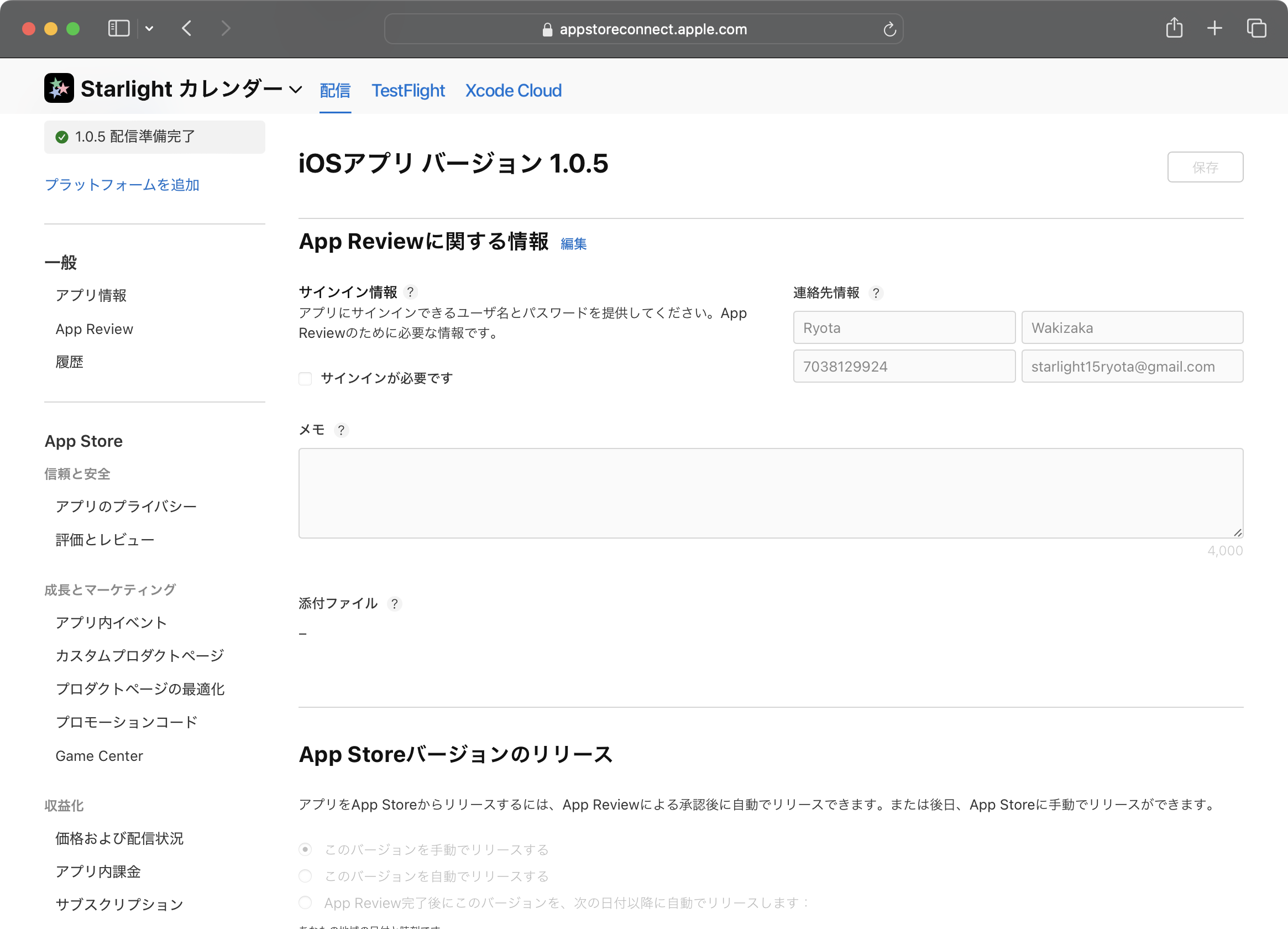This screenshot has height=929, width=1288.
Task: Click help icon next to 添付ファイル
Action: coord(394,603)
